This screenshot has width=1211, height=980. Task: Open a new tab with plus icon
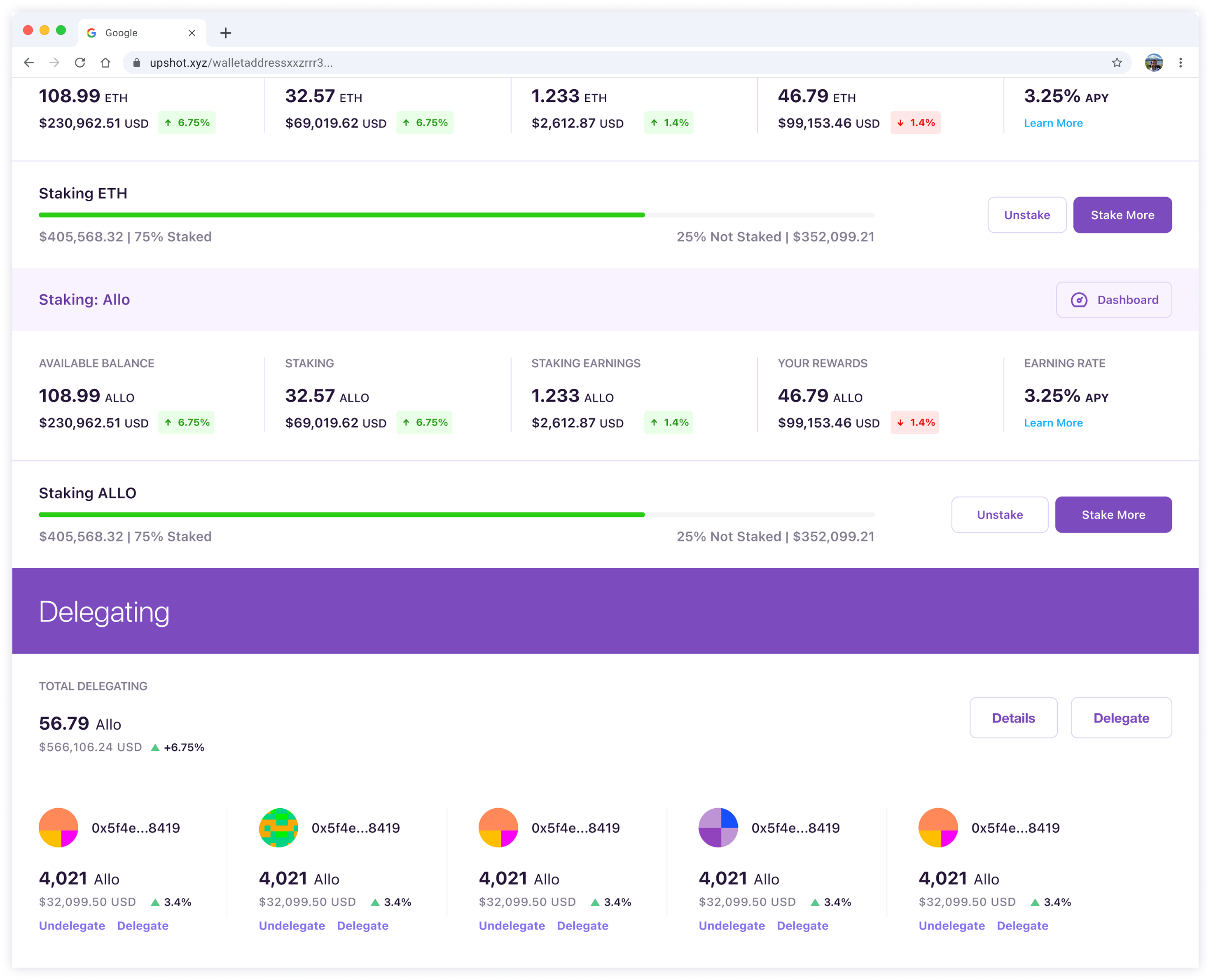[226, 33]
